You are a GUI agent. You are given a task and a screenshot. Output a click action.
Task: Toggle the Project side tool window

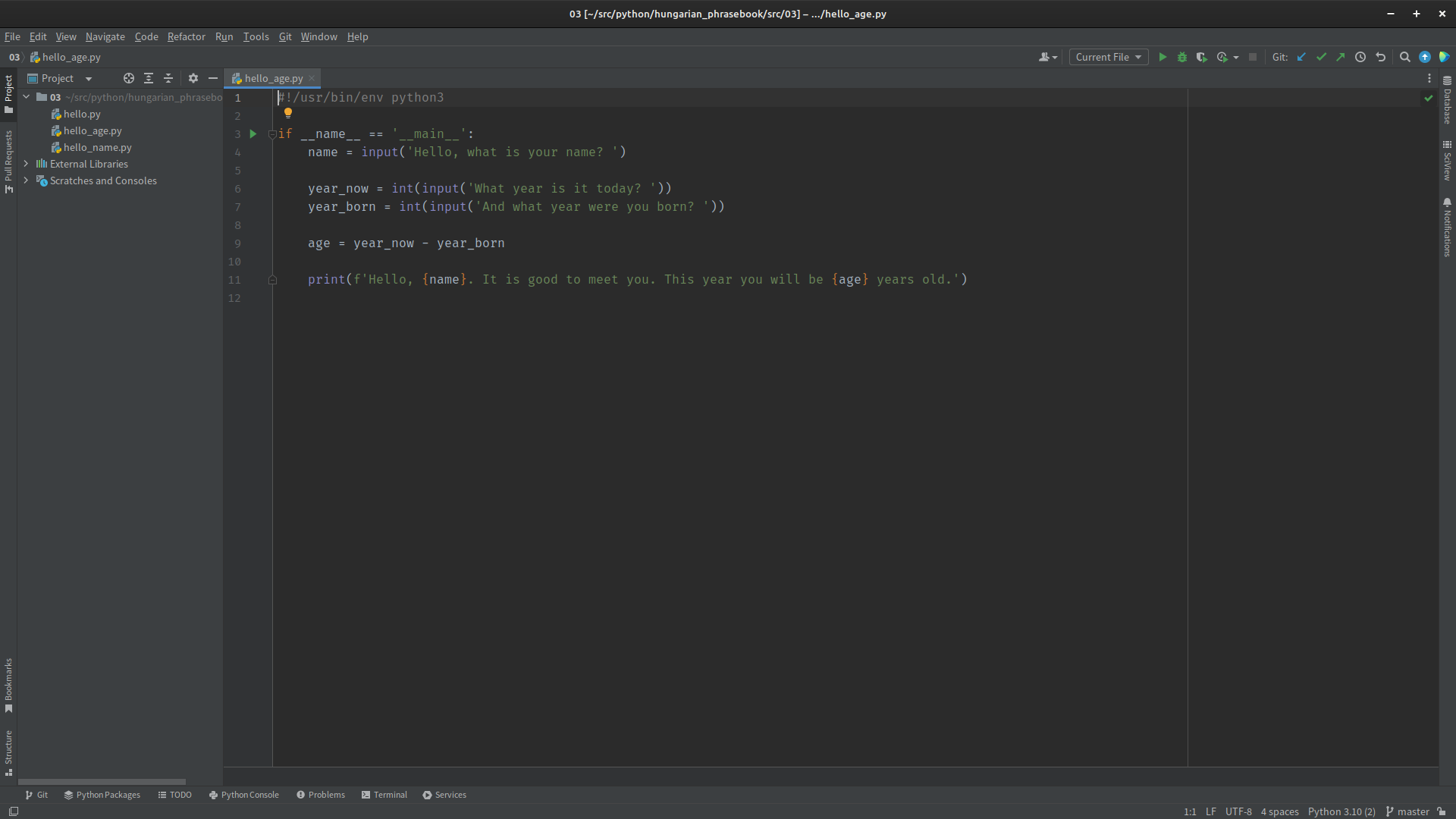click(x=8, y=94)
